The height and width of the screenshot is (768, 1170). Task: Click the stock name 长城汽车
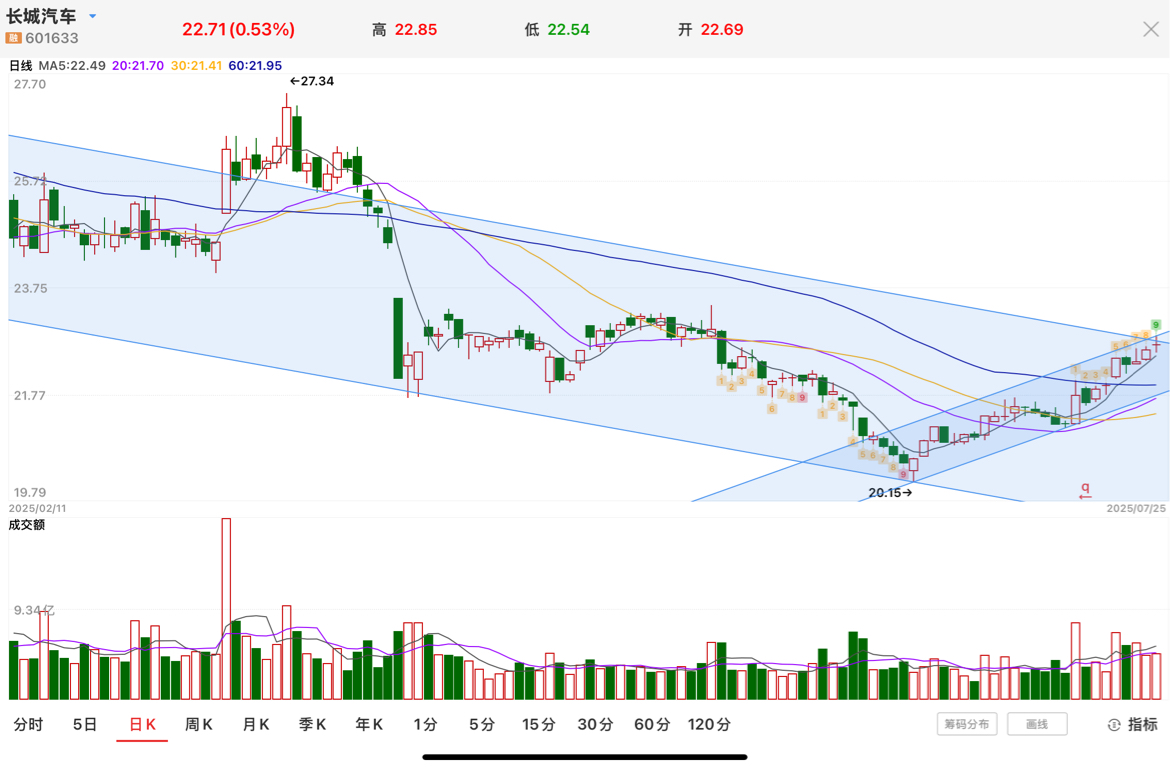(42, 16)
